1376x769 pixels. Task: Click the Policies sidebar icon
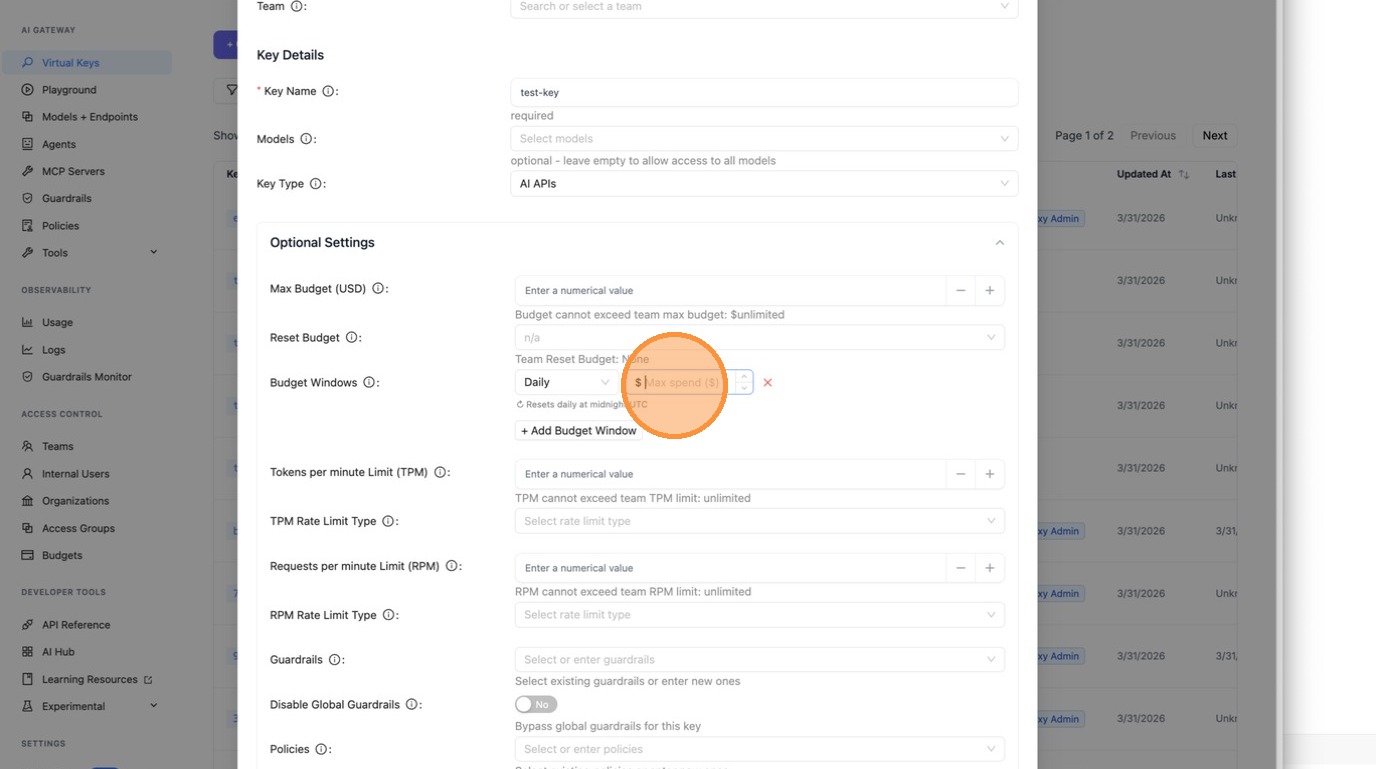(x=28, y=226)
